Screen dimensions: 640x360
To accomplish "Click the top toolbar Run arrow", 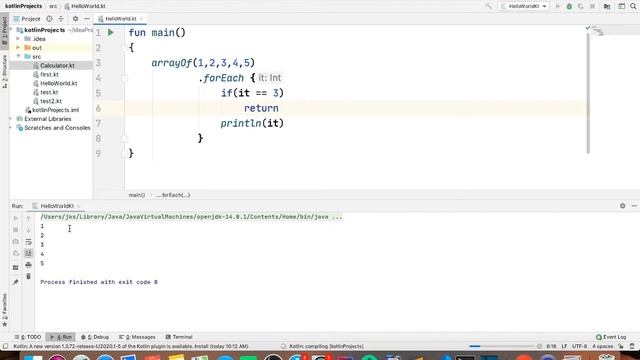I will click(558, 6).
